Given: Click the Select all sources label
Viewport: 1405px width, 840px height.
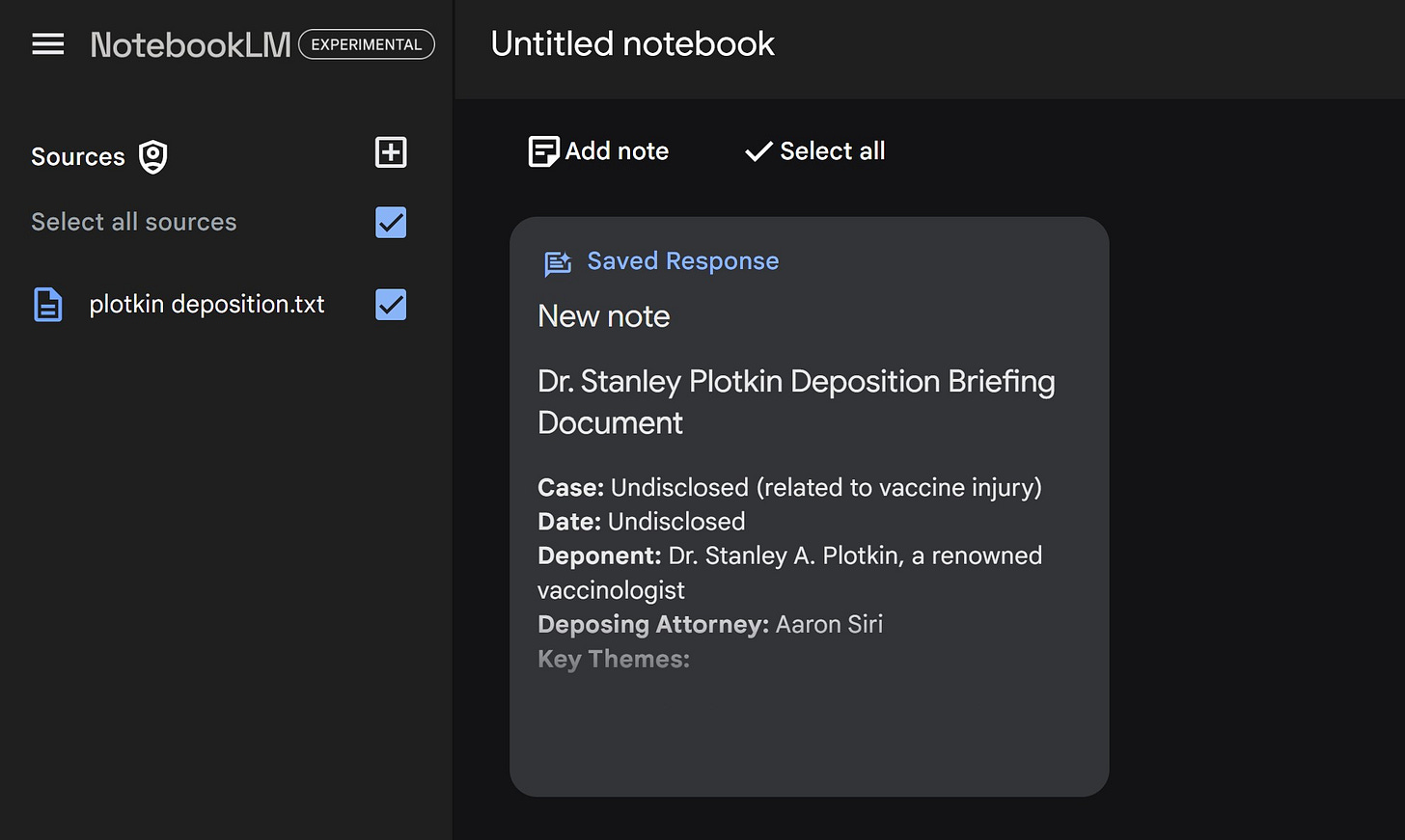Looking at the screenshot, I should [134, 222].
